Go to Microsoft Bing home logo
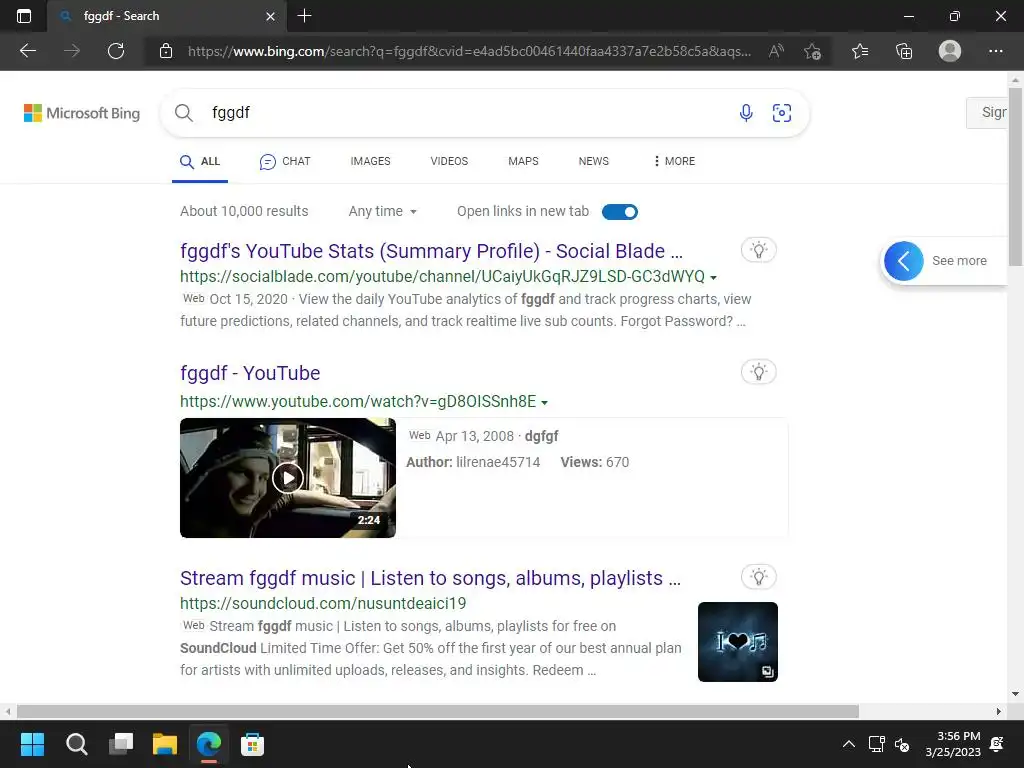Image resolution: width=1024 pixels, height=768 pixels. click(82, 113)
